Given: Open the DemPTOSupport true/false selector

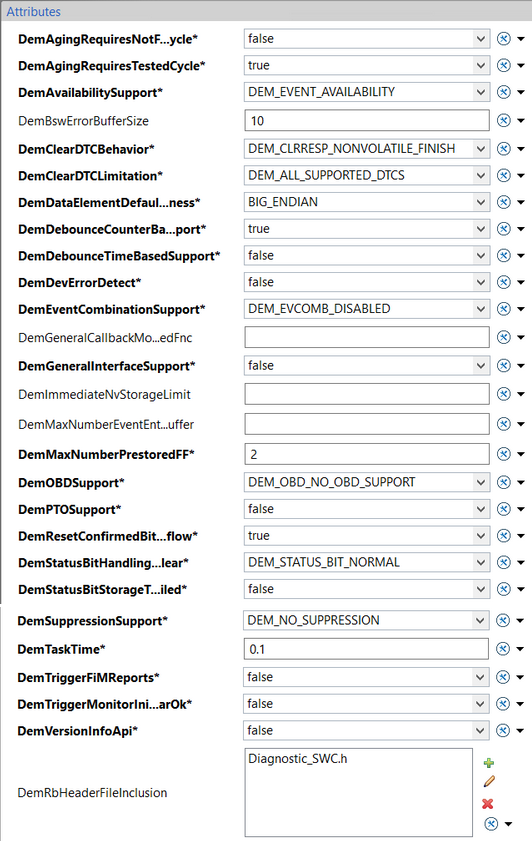Looking at the screenshot, I should [367, 509].
